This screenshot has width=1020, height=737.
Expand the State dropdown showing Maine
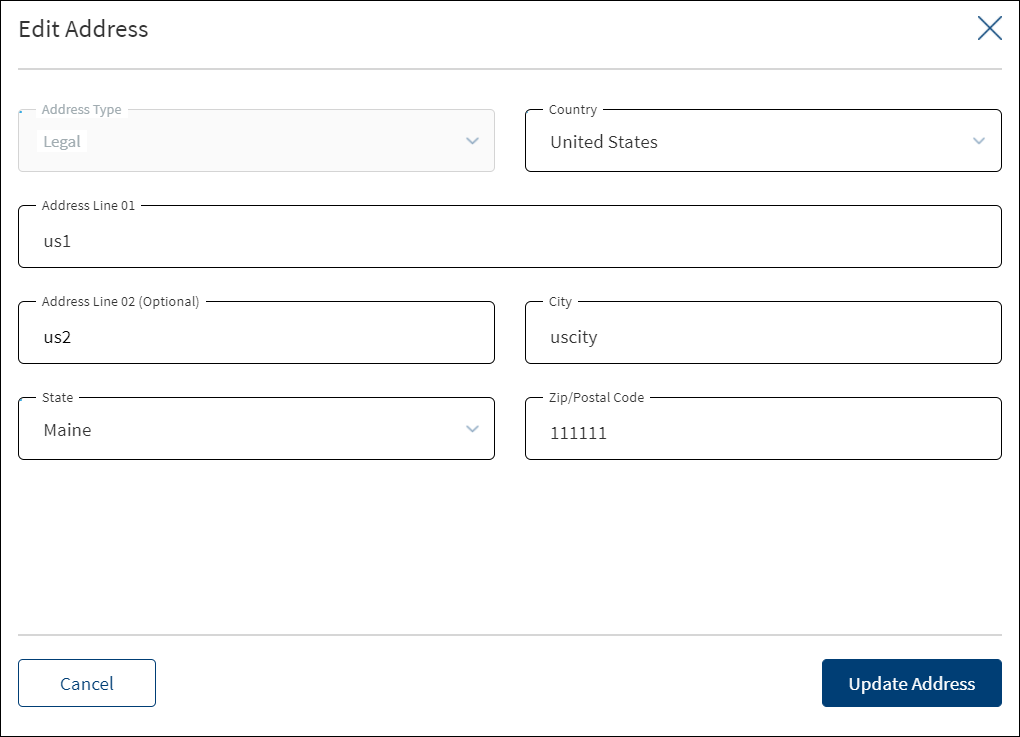pyautogui.click(x=256, y=429)
